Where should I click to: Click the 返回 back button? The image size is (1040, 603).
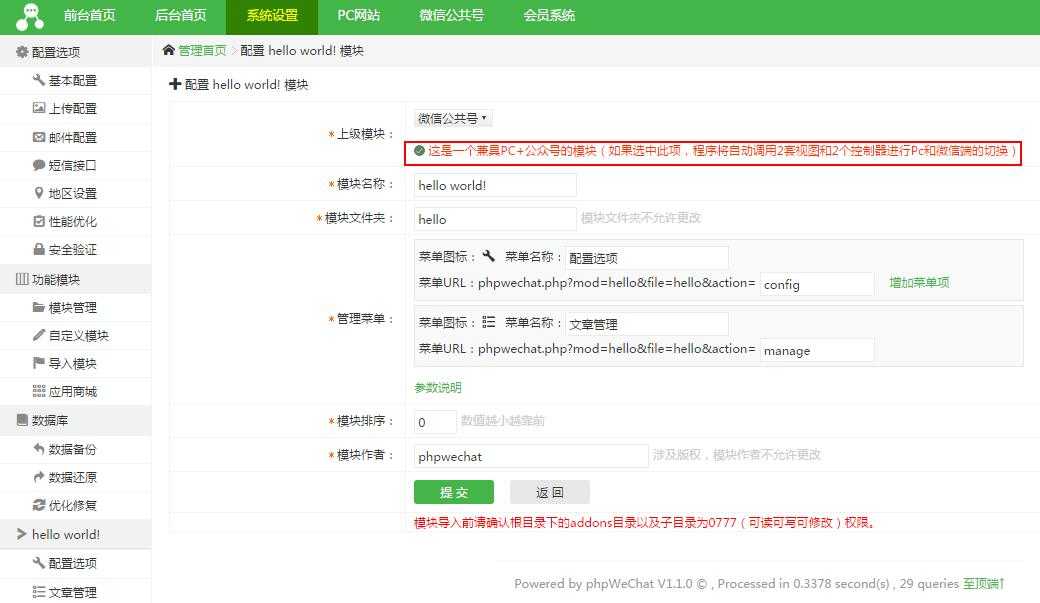(x=549, y=492)
